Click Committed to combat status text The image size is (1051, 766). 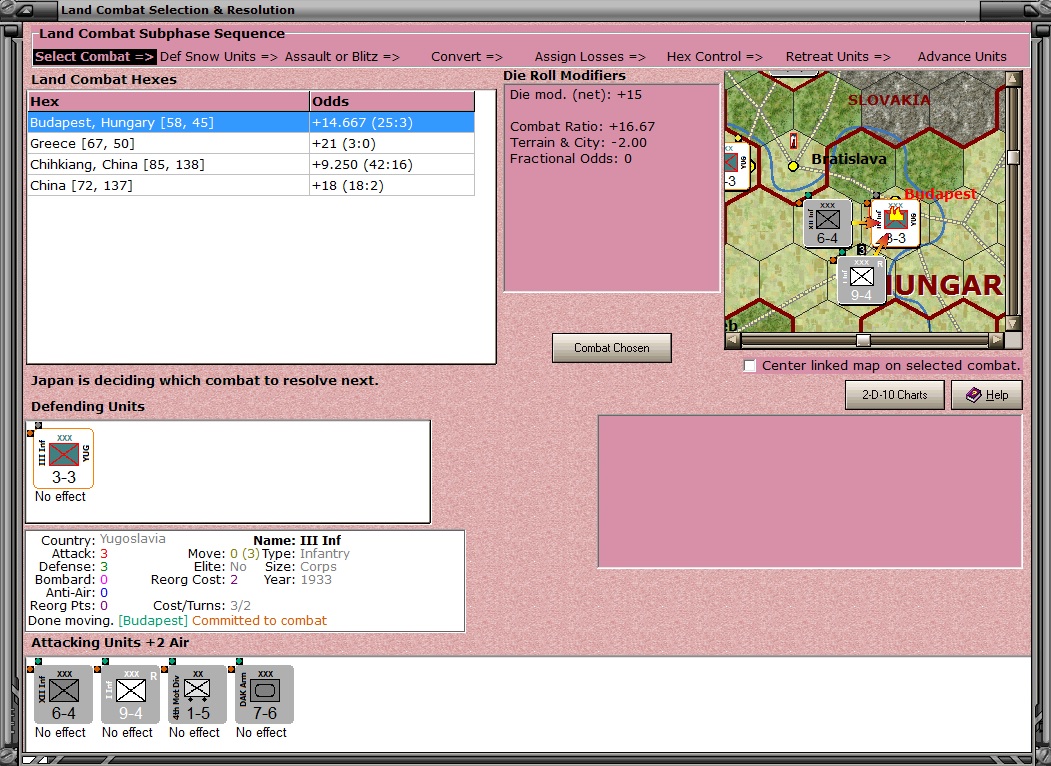tap(259, 621)
